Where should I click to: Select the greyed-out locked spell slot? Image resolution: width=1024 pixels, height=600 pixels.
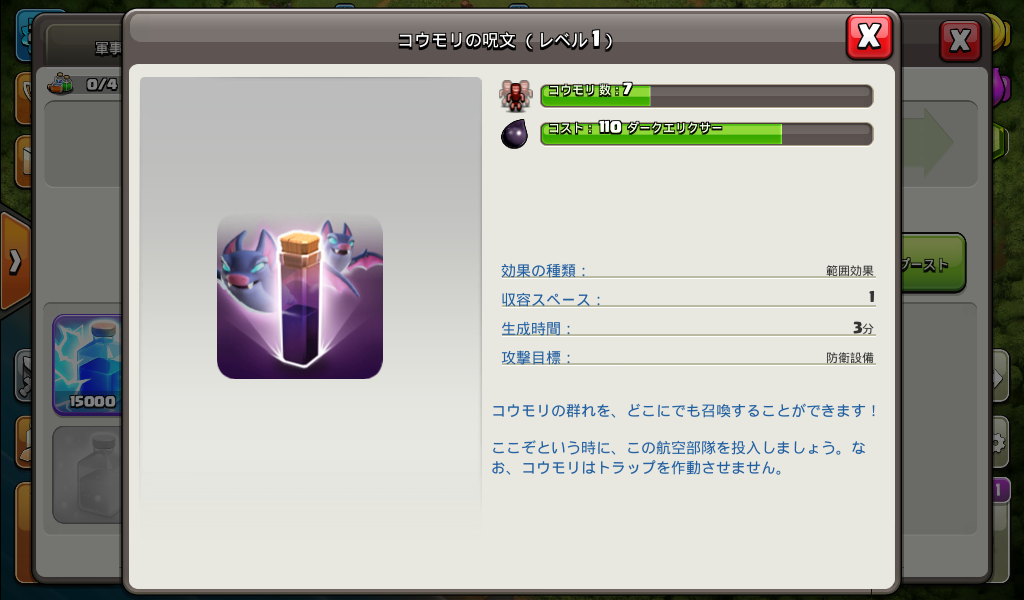88,475
